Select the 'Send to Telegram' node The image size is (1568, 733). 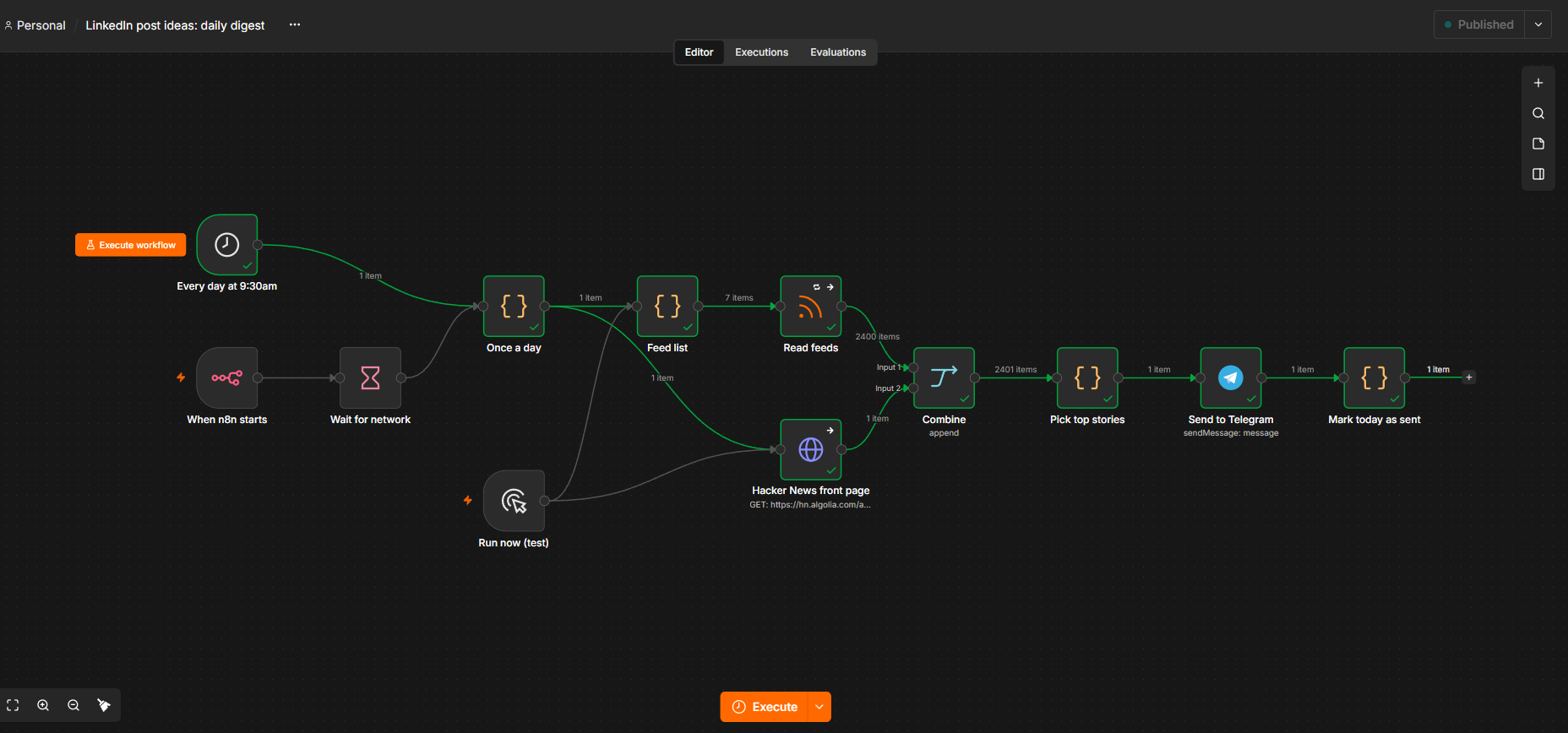(1231, 377)
